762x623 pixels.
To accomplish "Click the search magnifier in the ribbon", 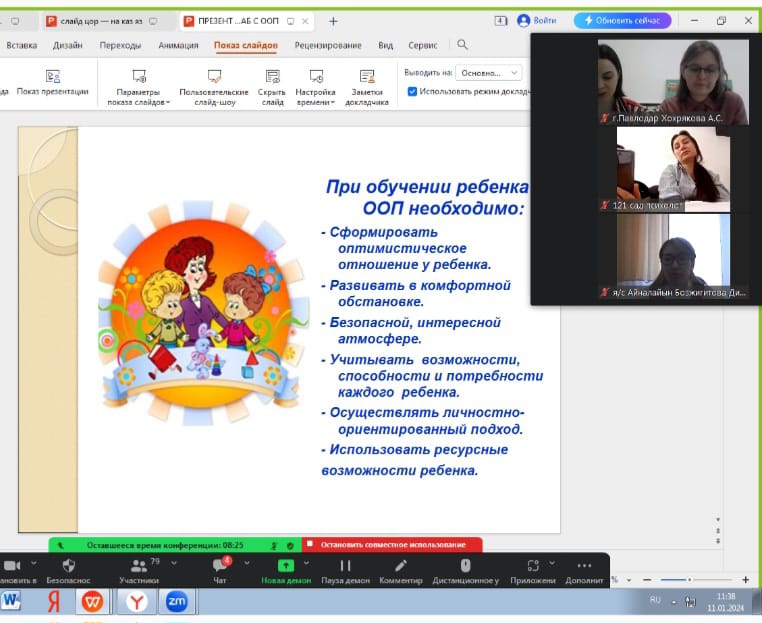I will (x=462, y=45).
